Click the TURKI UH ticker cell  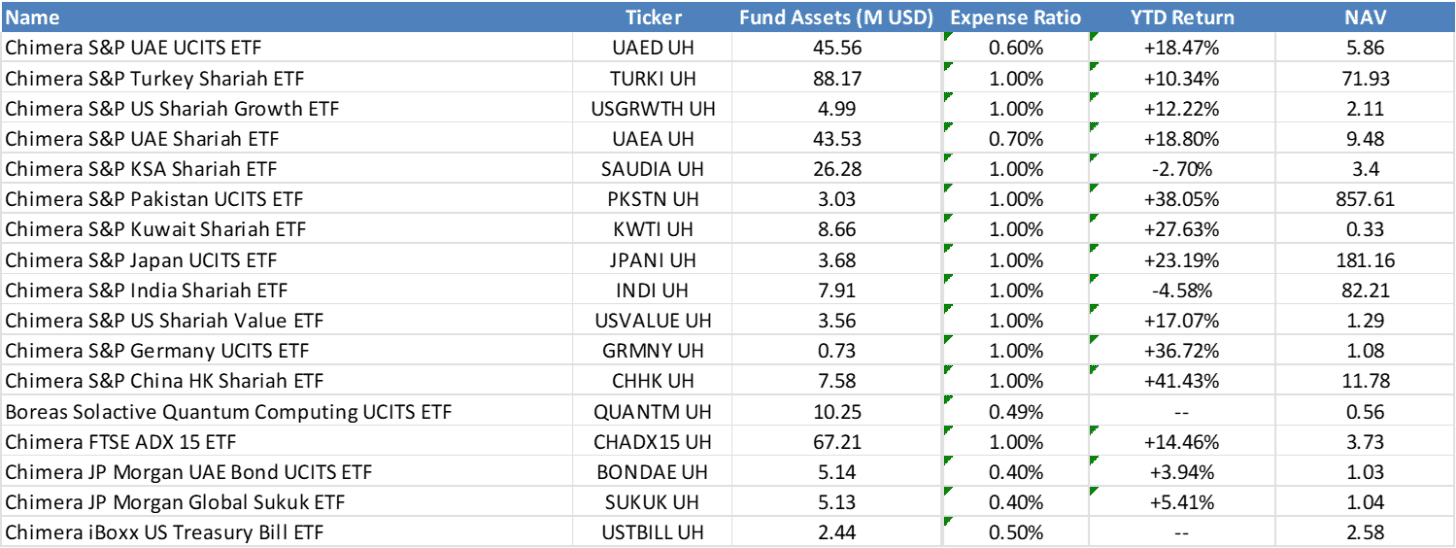point(653,78)
